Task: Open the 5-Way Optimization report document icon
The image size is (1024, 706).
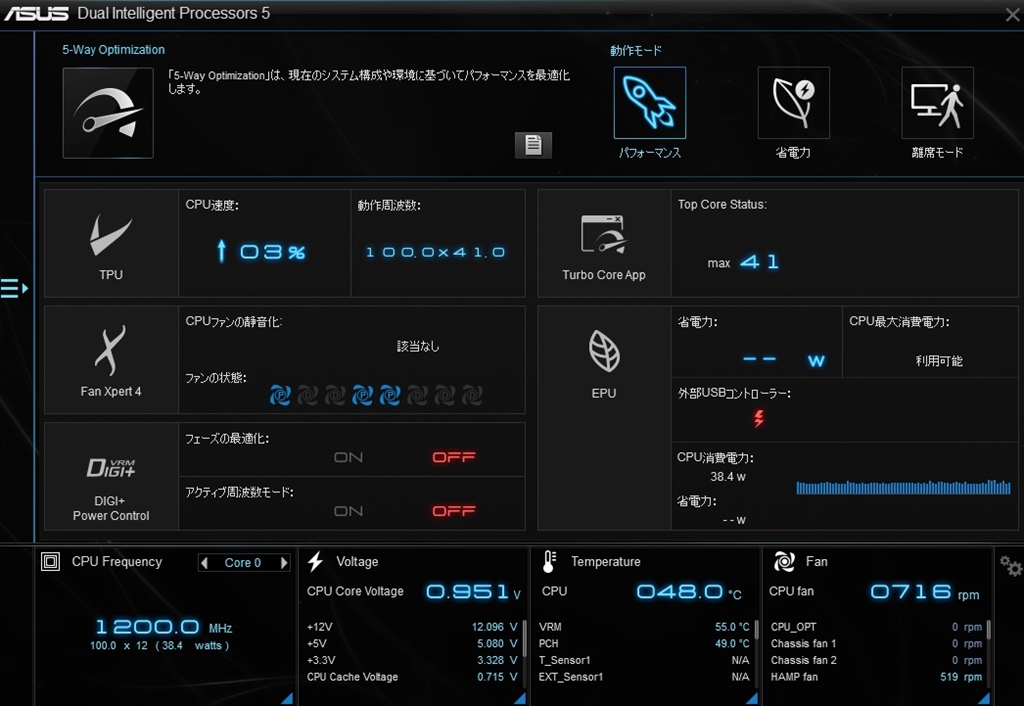Action: click(533, 145)
